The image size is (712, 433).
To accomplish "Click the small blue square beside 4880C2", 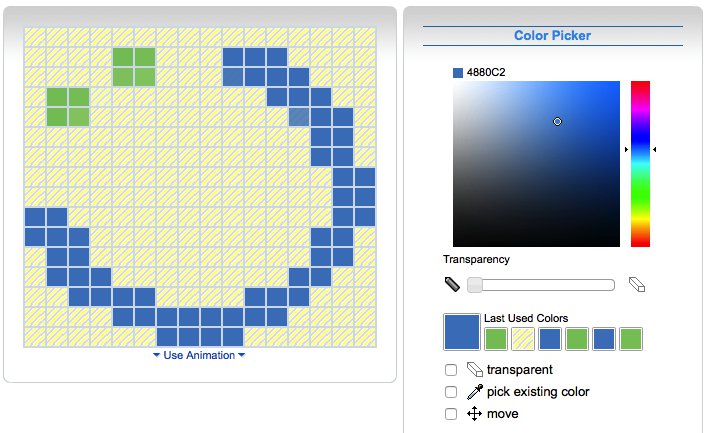I will pos(458,73).
